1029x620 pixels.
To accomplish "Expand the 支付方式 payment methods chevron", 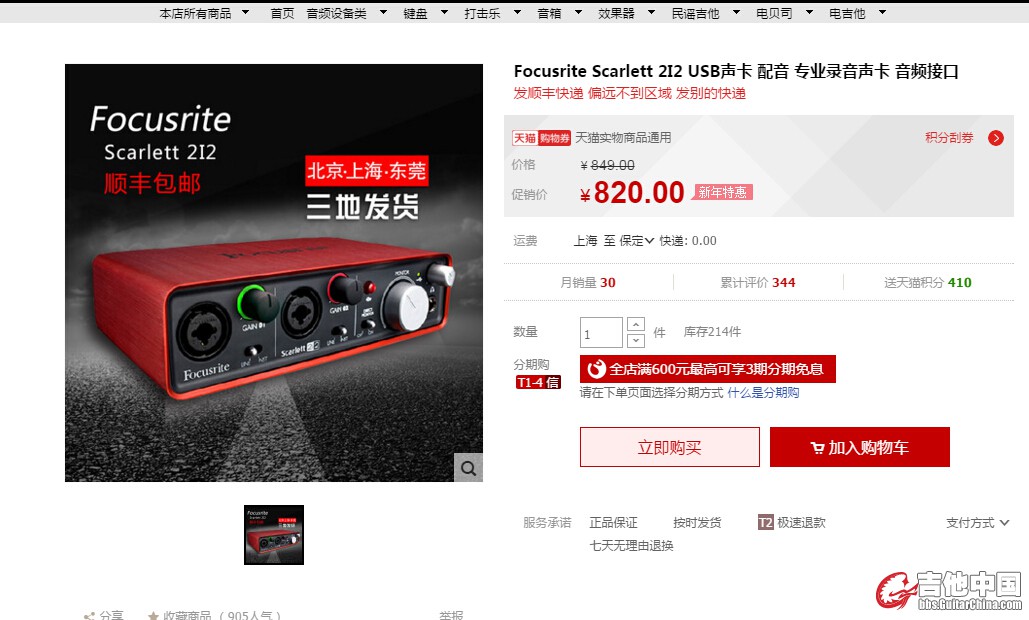I will (1004, 523).
